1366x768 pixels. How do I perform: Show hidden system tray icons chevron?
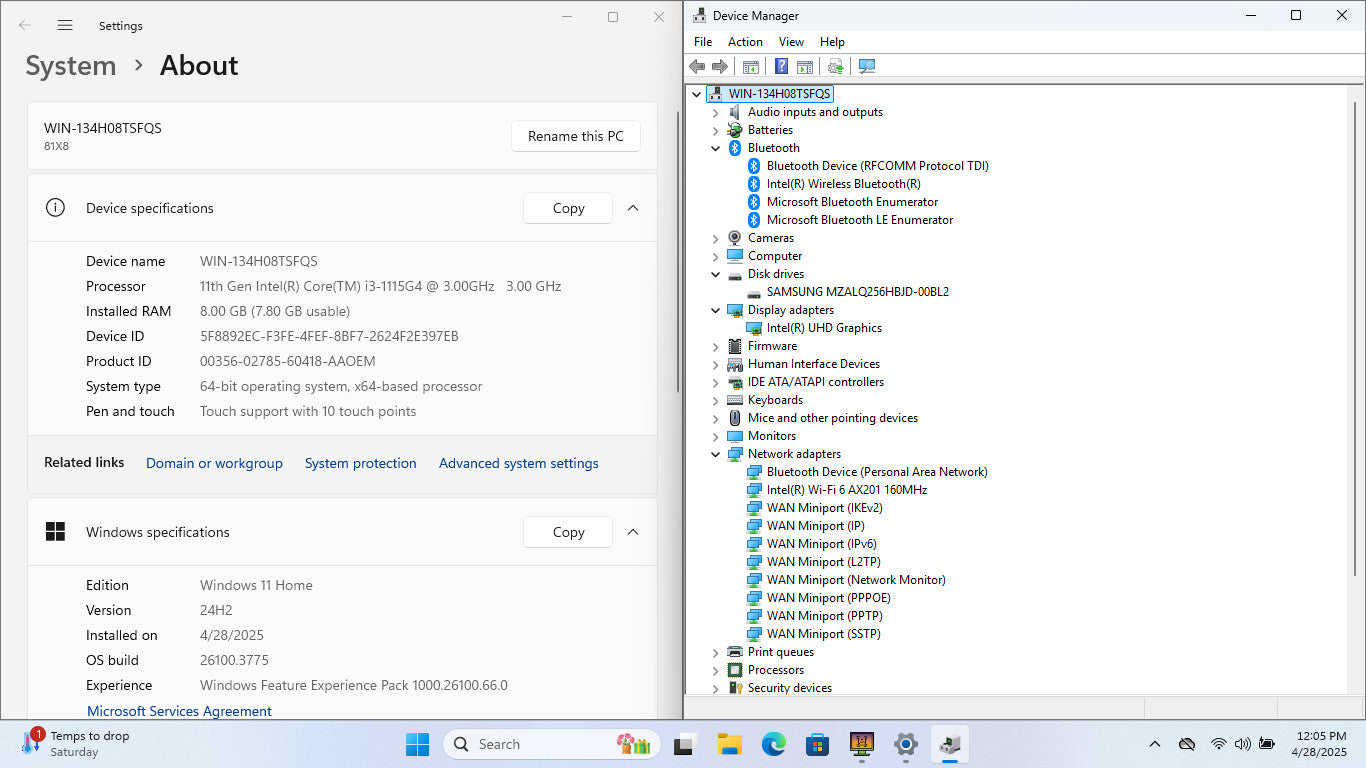(x=1155, y=744)
